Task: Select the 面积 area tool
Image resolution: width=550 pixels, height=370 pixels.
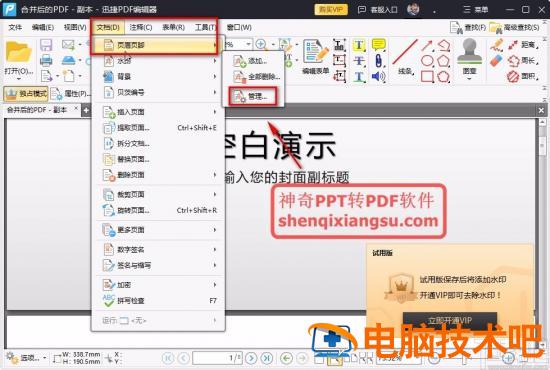Action: coord(523,76)
